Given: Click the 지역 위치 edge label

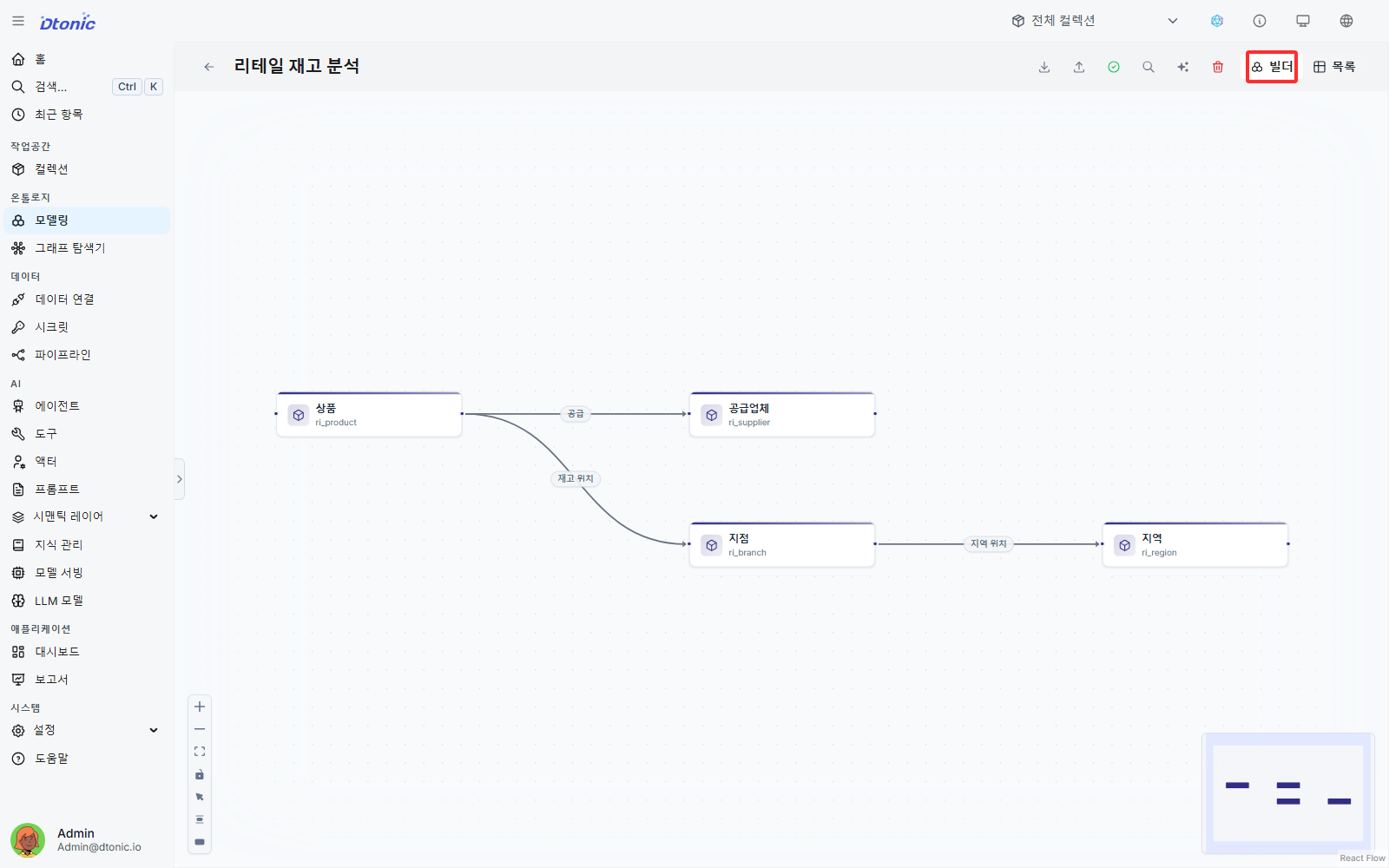Looking at the screenshot, I should [989, 543].
